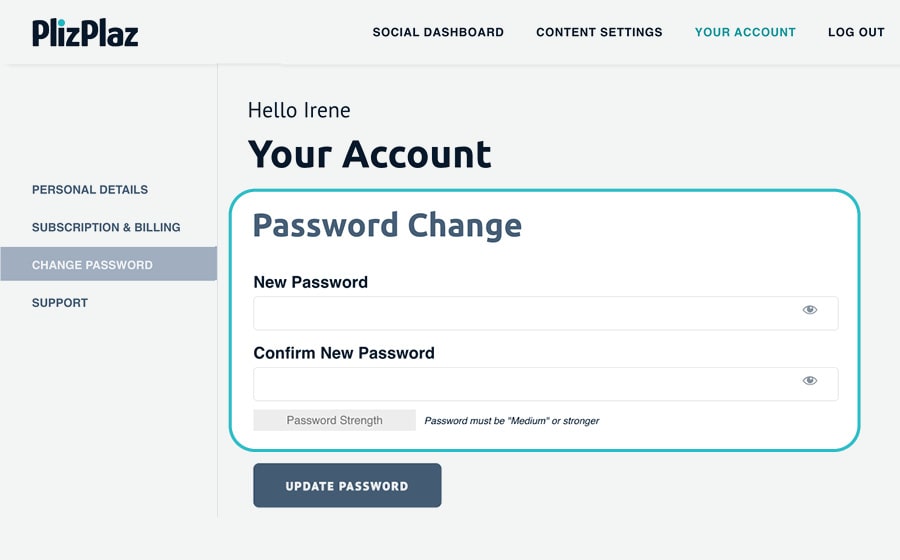Click the Hello Irene greeting text

[x=299, y=110]
